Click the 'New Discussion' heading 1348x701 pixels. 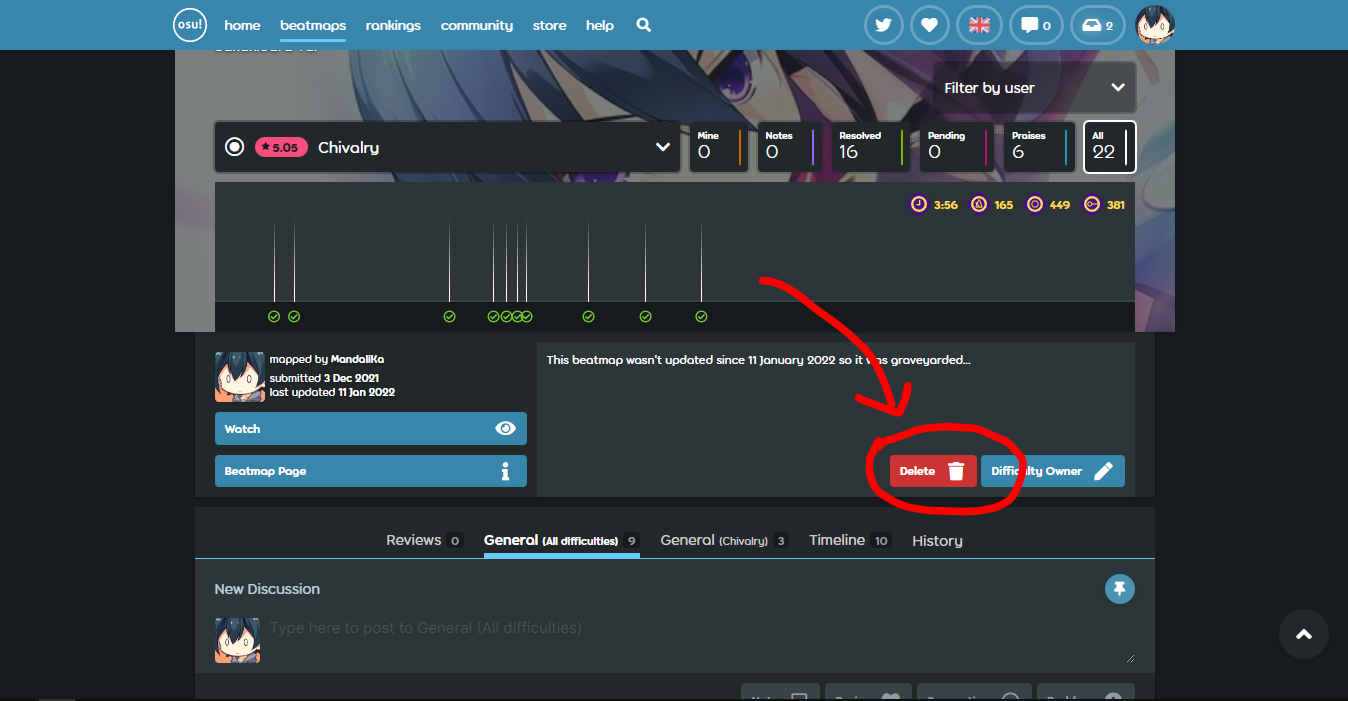tap(267, 589)
